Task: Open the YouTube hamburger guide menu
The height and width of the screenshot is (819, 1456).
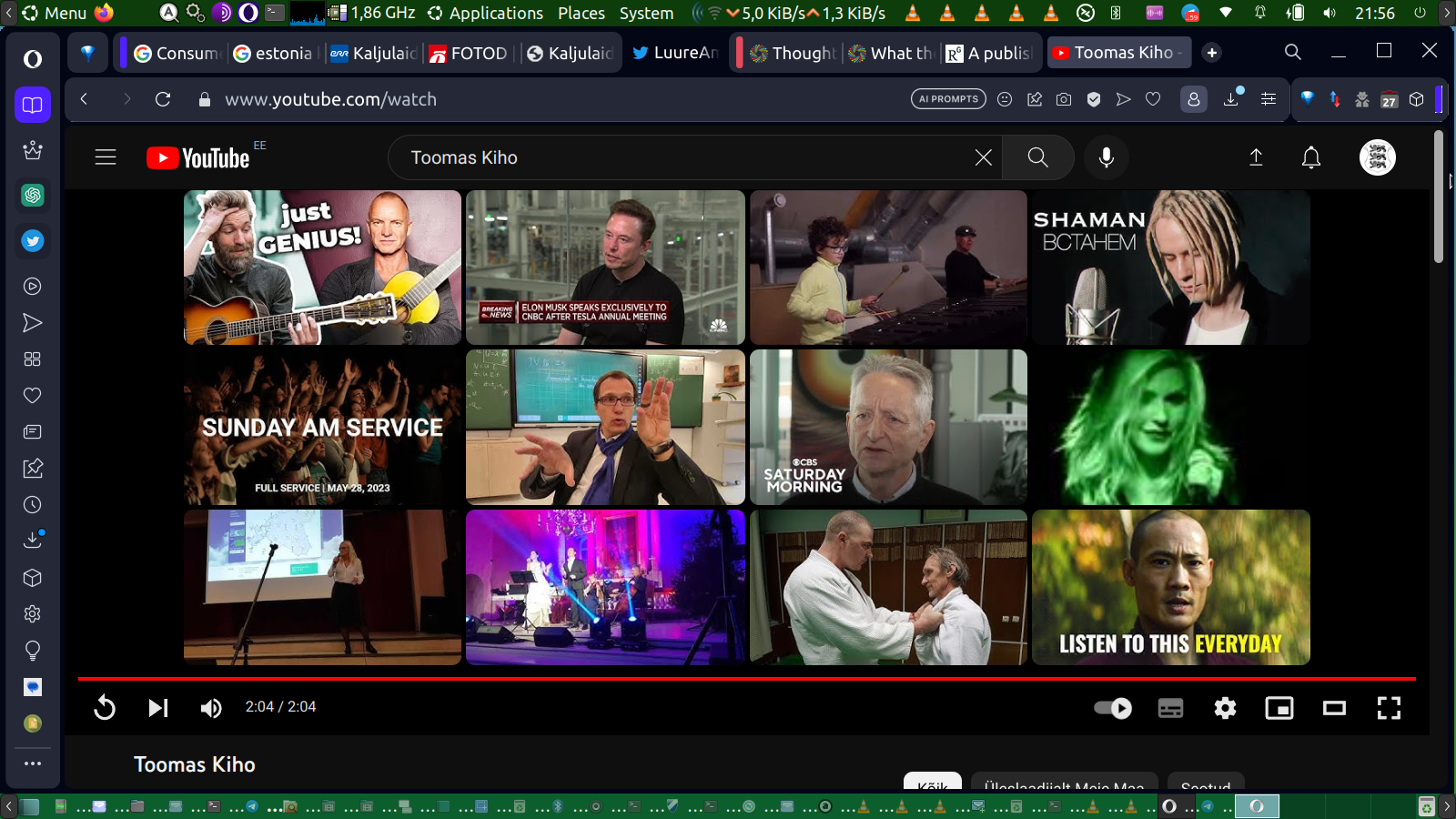Action: click(x=106, y=157)
